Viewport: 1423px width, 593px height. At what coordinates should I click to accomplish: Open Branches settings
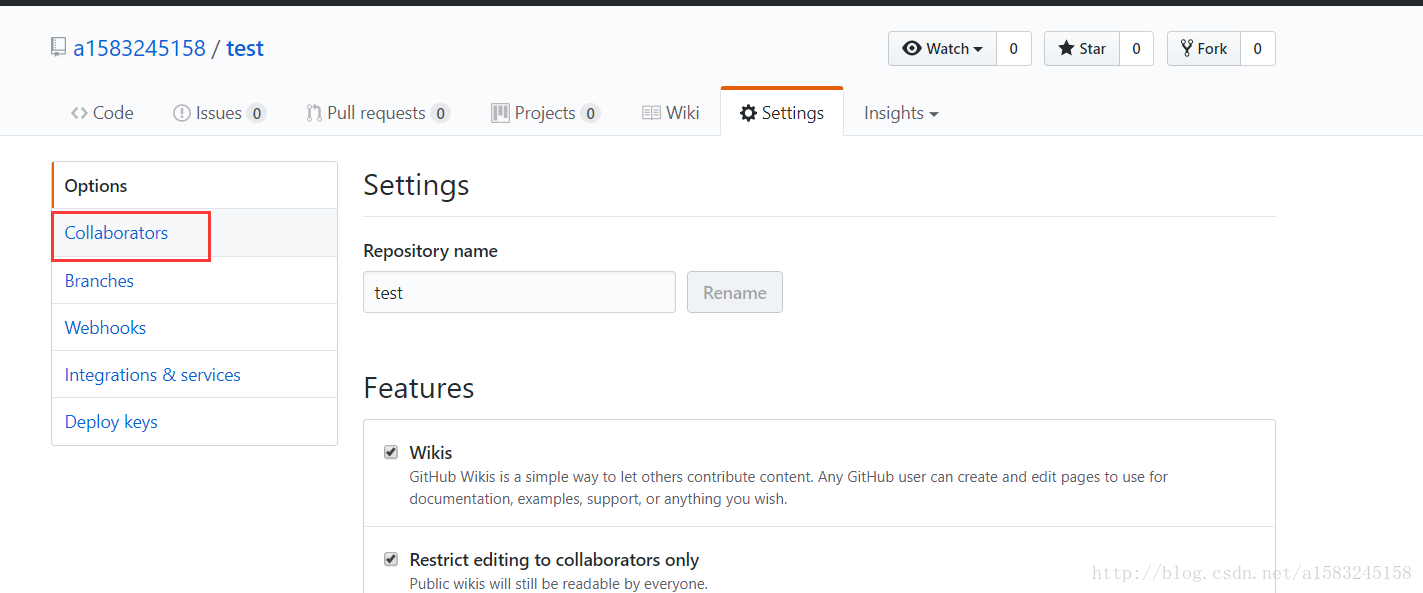coord(195,280)
